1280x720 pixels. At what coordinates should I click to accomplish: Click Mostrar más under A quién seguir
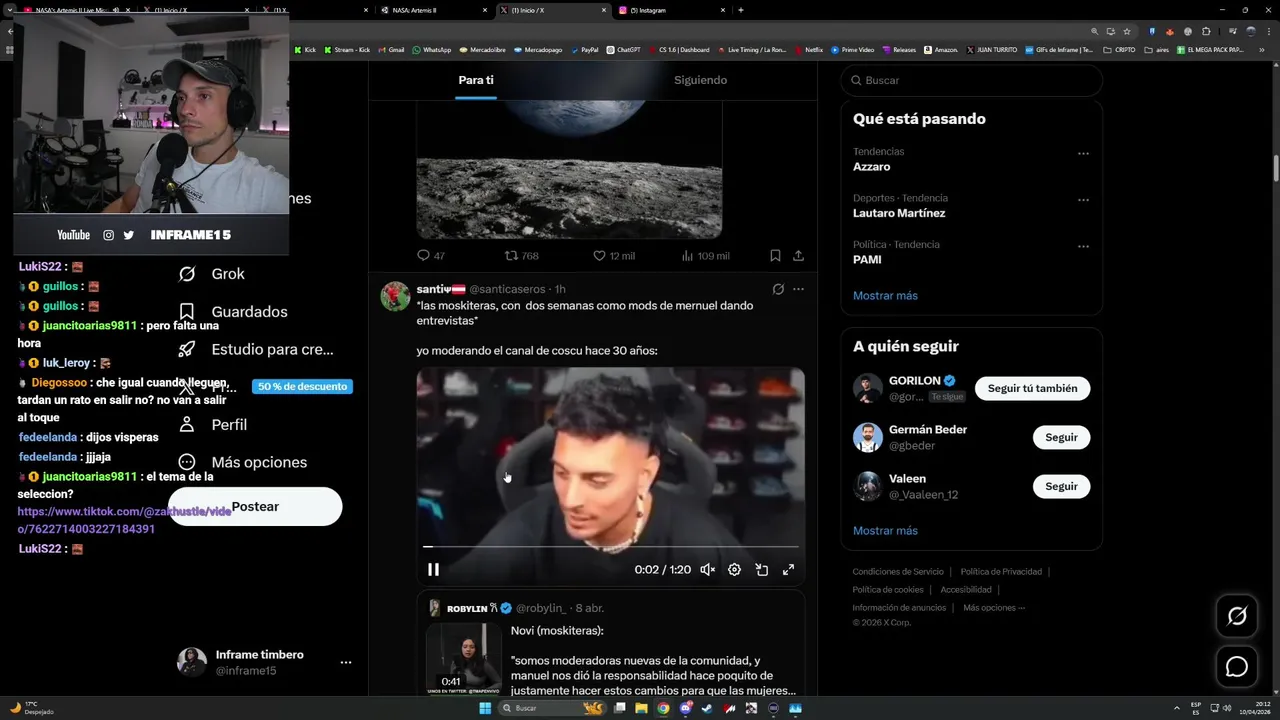point(885,531)
